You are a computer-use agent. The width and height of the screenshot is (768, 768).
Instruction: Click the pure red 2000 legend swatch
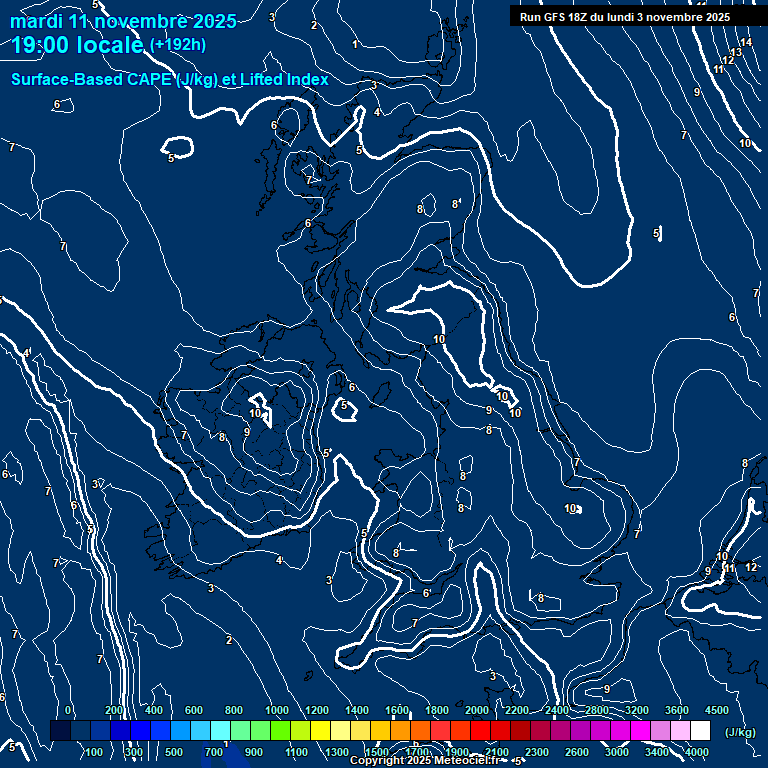[480, 731]
